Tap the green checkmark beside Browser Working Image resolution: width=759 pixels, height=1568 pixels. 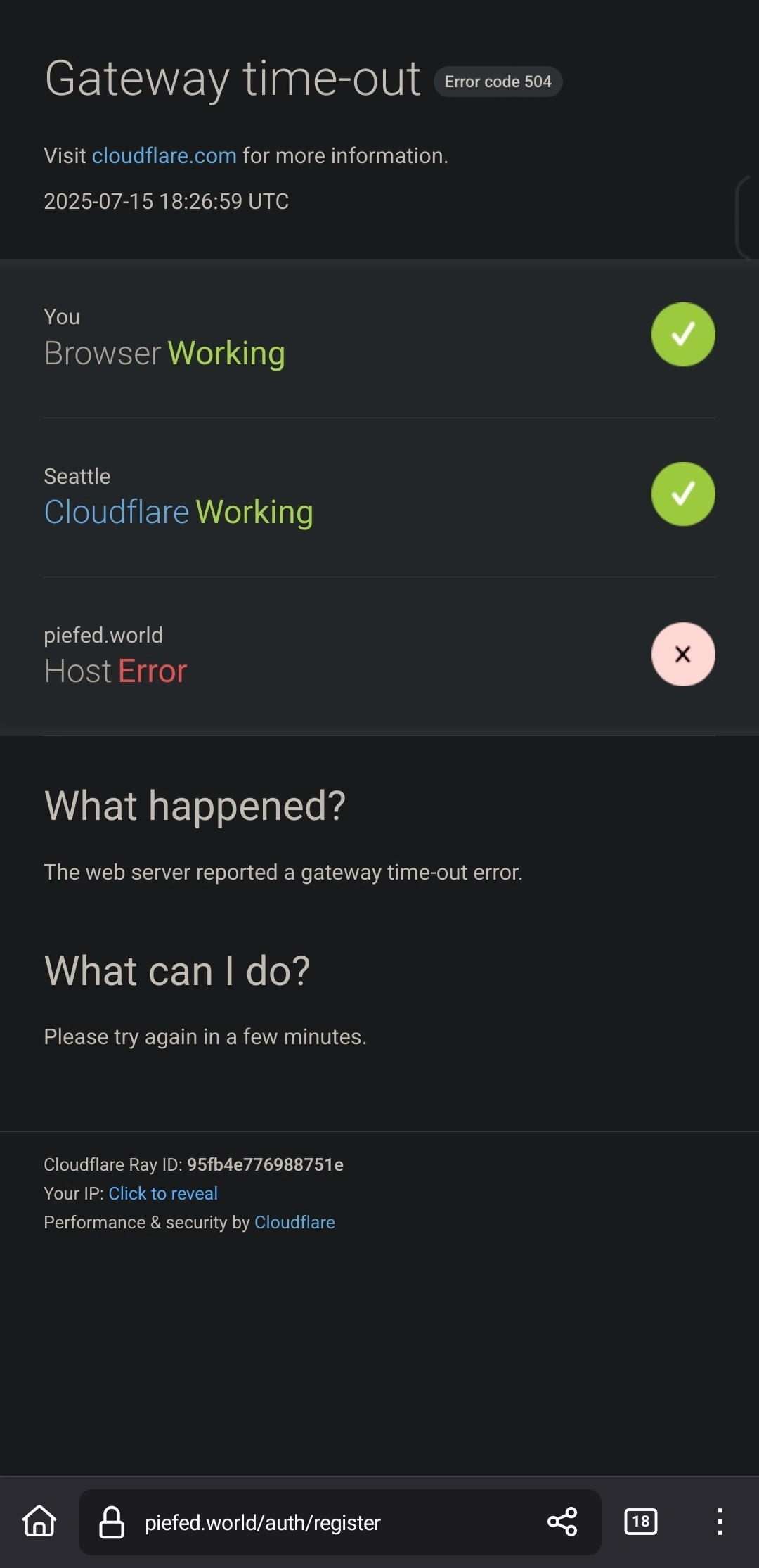(x=682, y=335)
